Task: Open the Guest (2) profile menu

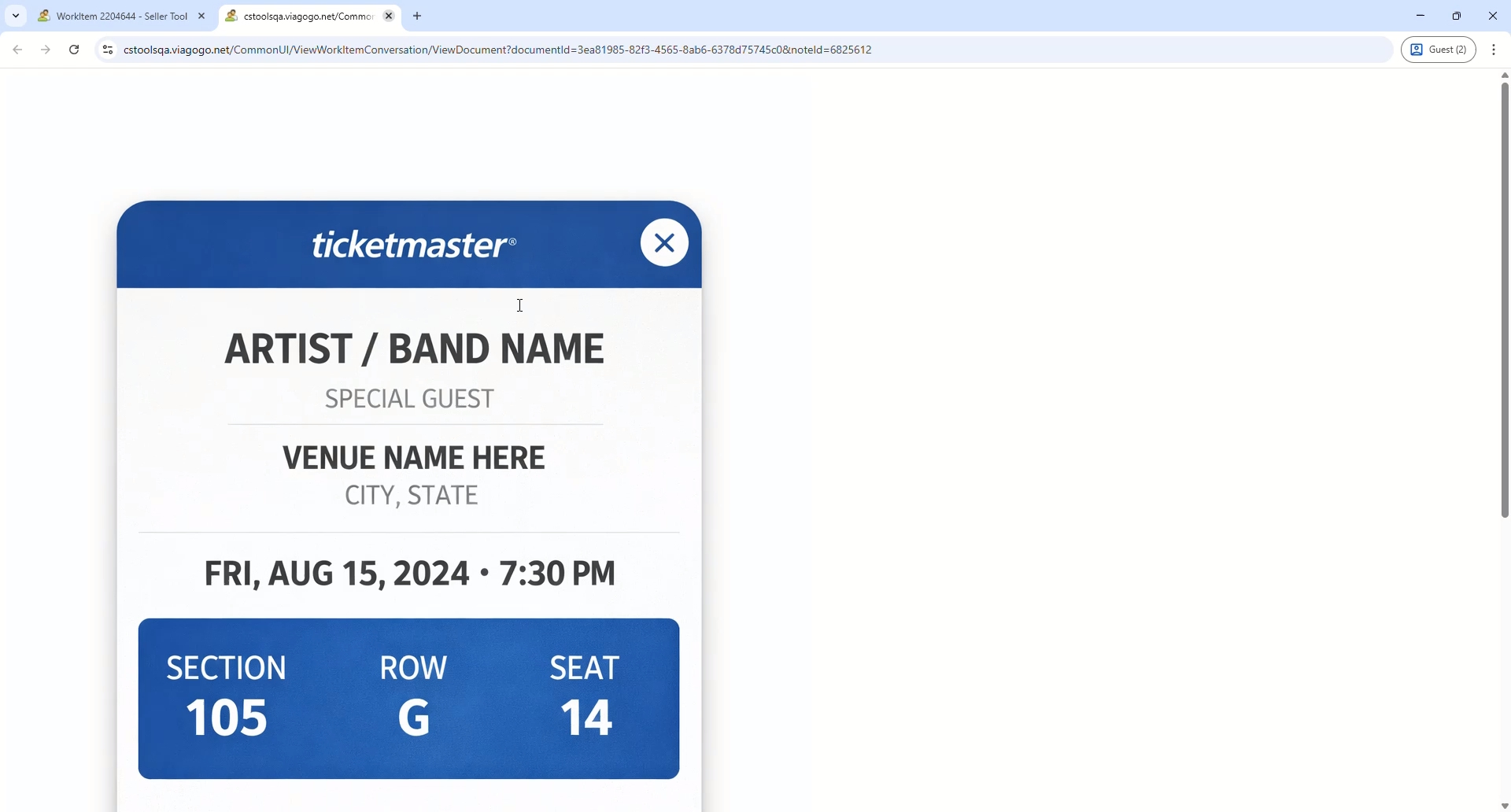Action: point(1439,50)
